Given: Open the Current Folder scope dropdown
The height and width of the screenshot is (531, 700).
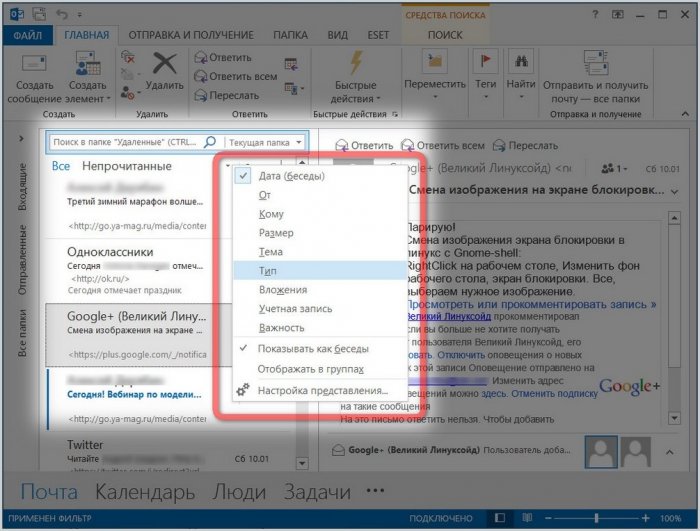Looking at the screenshot, I should pyautogui.click(x=266, y=142).
